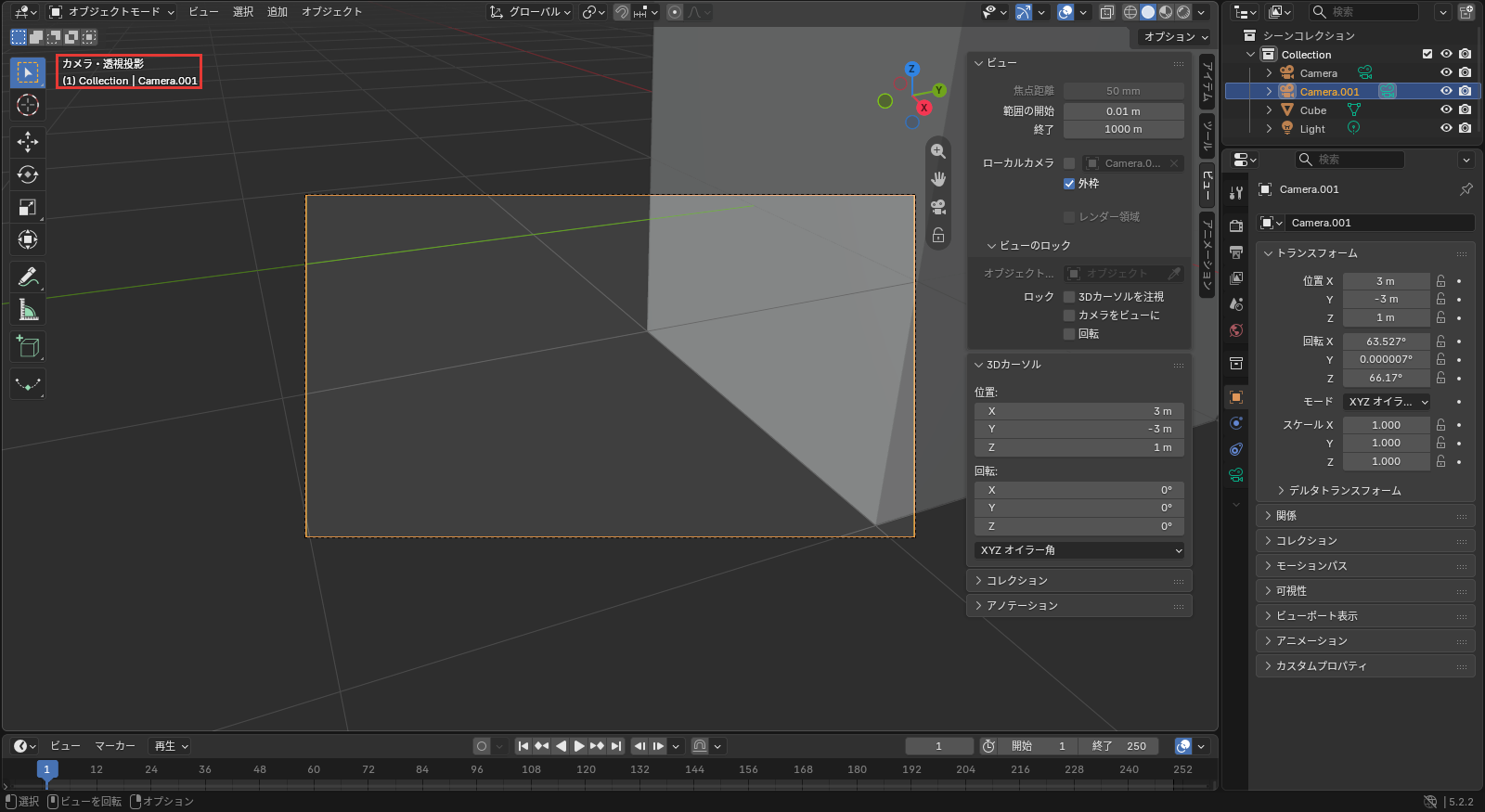Select the Scale tool
The width and height of the screenshot is (1485, 812).
[28, 207]
